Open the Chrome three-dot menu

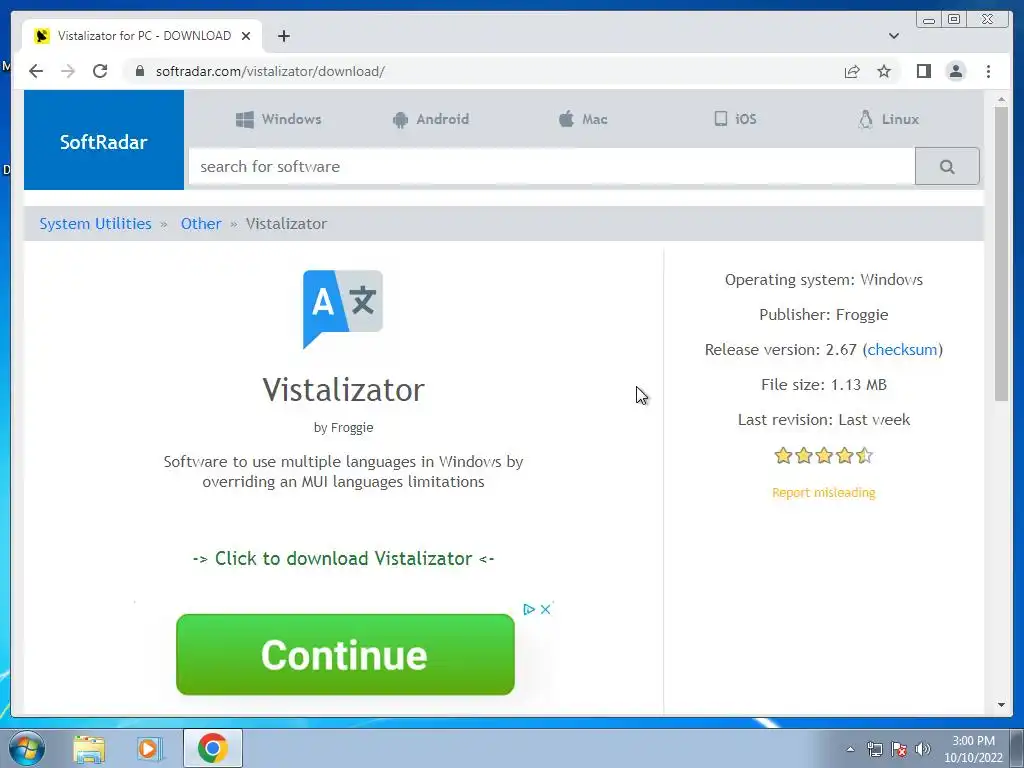[x=988, y=71]
